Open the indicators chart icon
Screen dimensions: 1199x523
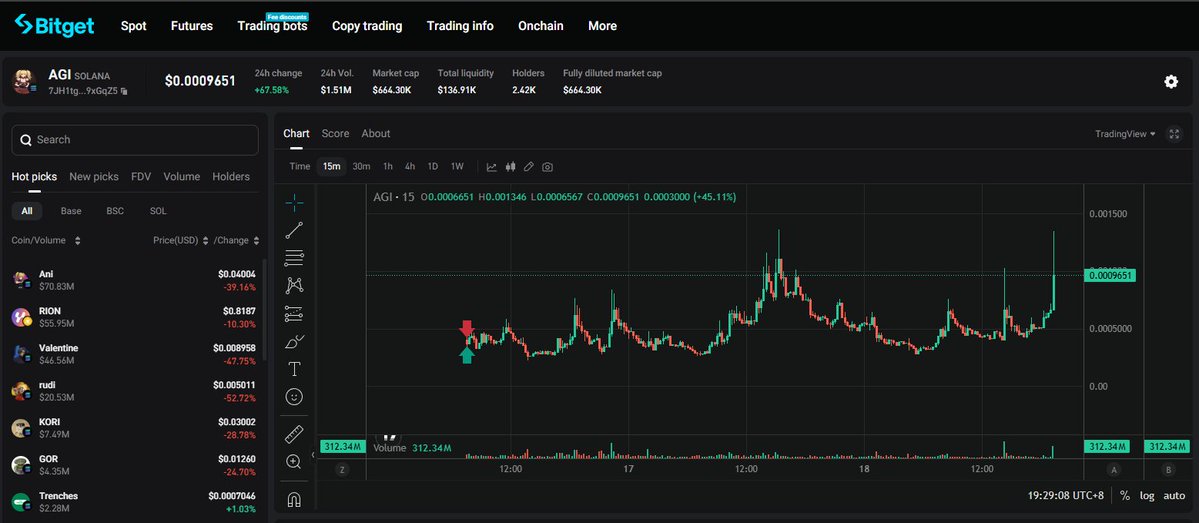[x=492, y=167]
